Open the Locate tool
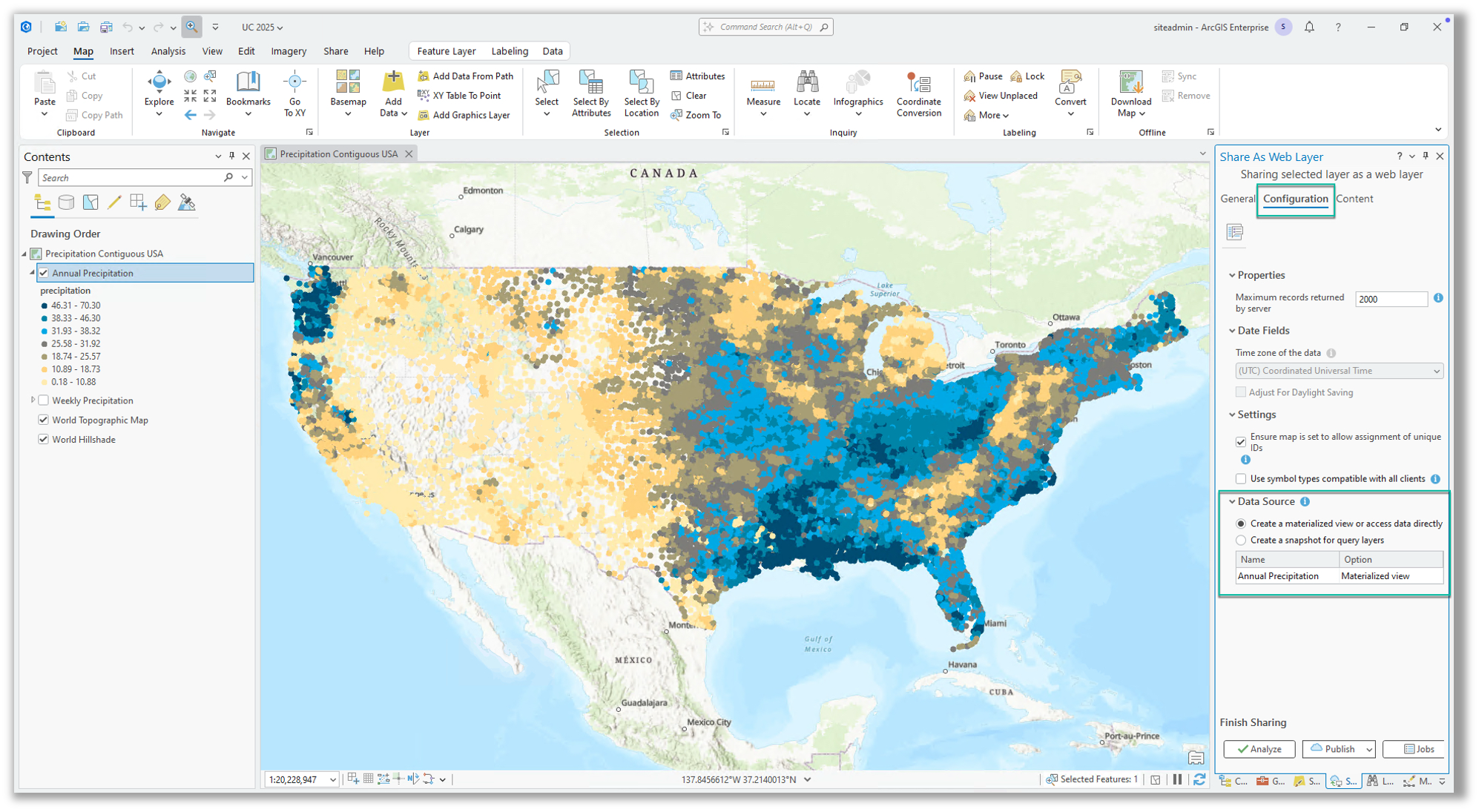Viewport: 1479px width, 812px height. tap(807, 93)
